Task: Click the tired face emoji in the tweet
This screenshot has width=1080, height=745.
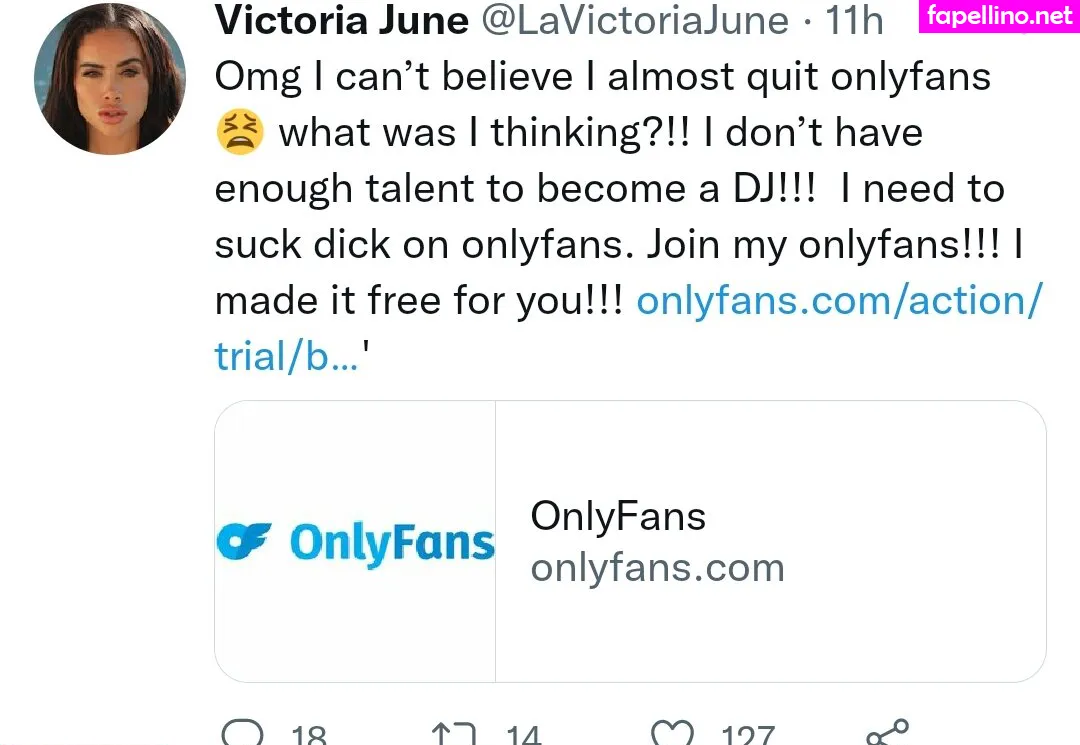Action: (240, 133)
